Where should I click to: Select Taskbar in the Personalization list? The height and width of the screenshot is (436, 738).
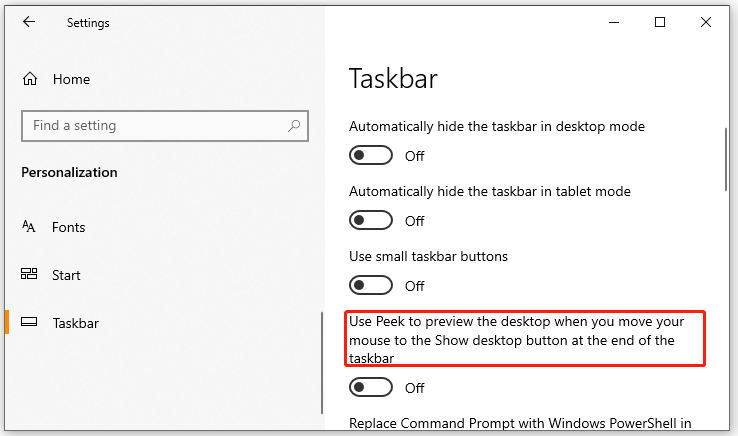(x=76, y=323)
